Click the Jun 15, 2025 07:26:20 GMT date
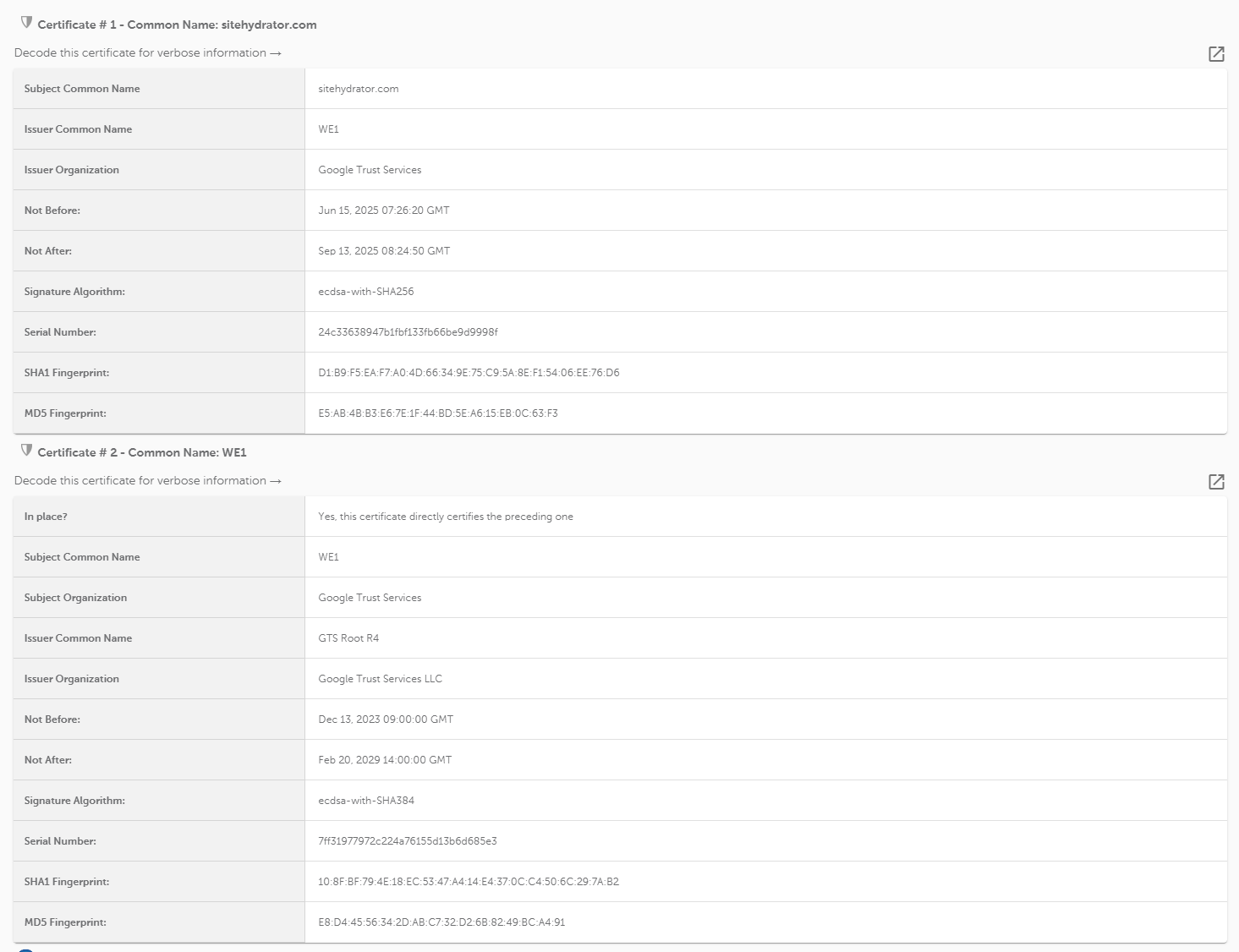This screenshot has width=1239, height=952. [x=384, y=211]
